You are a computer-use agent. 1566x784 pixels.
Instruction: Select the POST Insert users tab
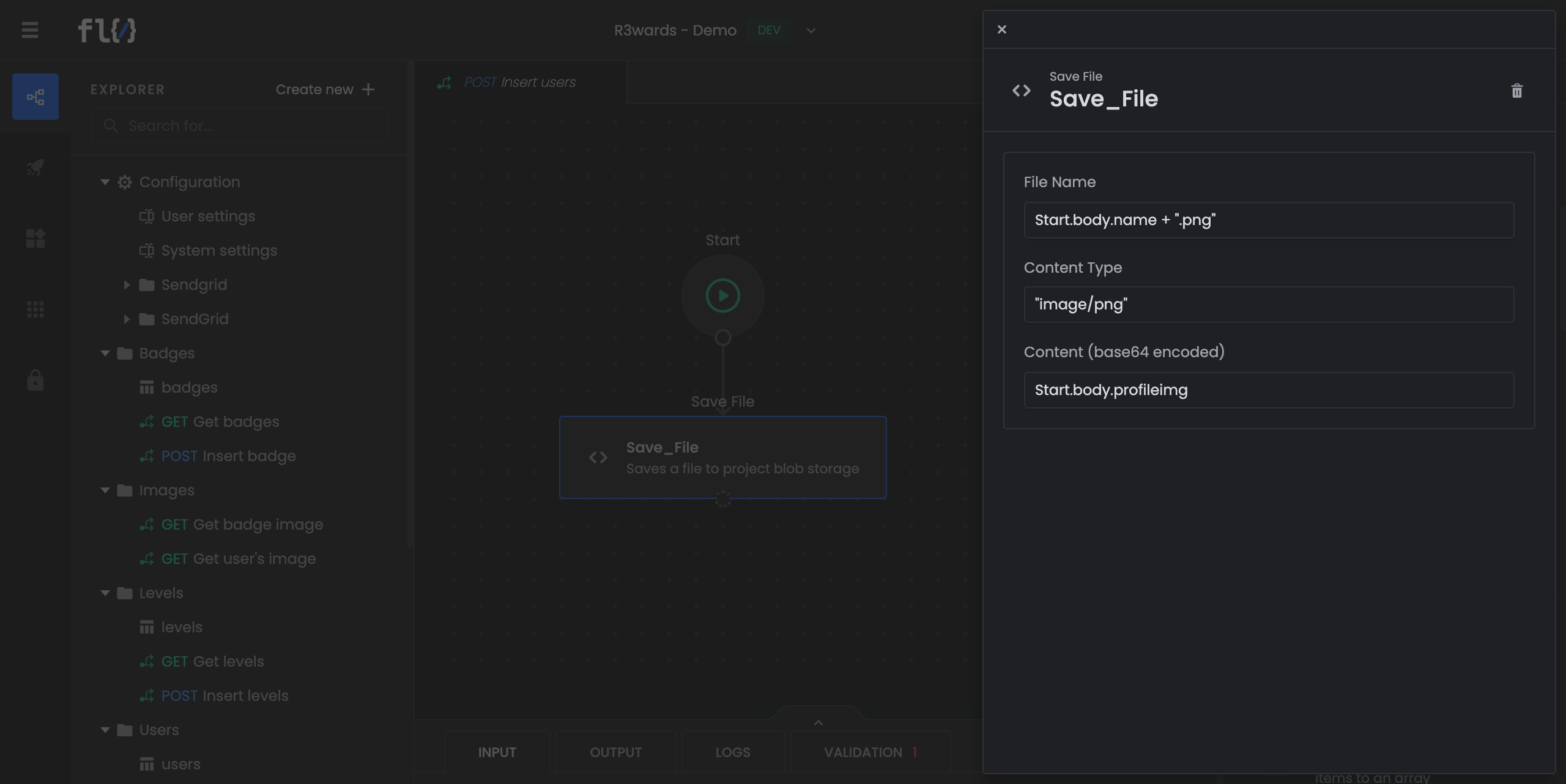click(x=520, y=83)
